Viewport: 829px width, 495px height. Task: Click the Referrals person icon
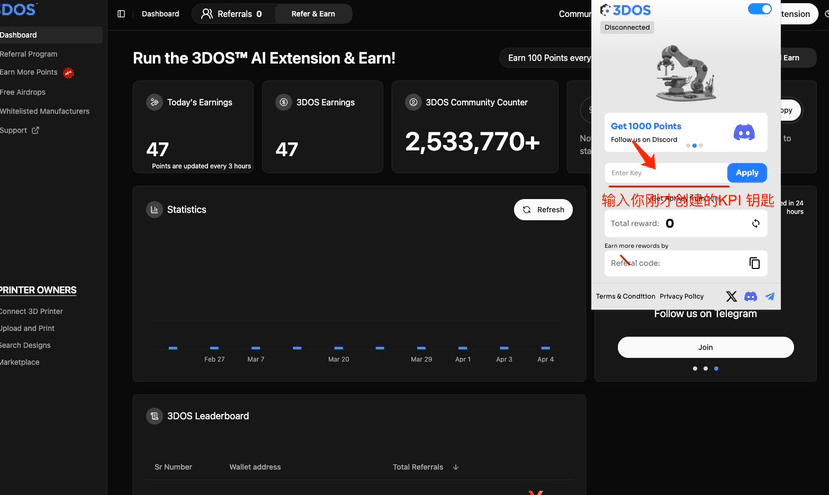(x=207, y=14)
